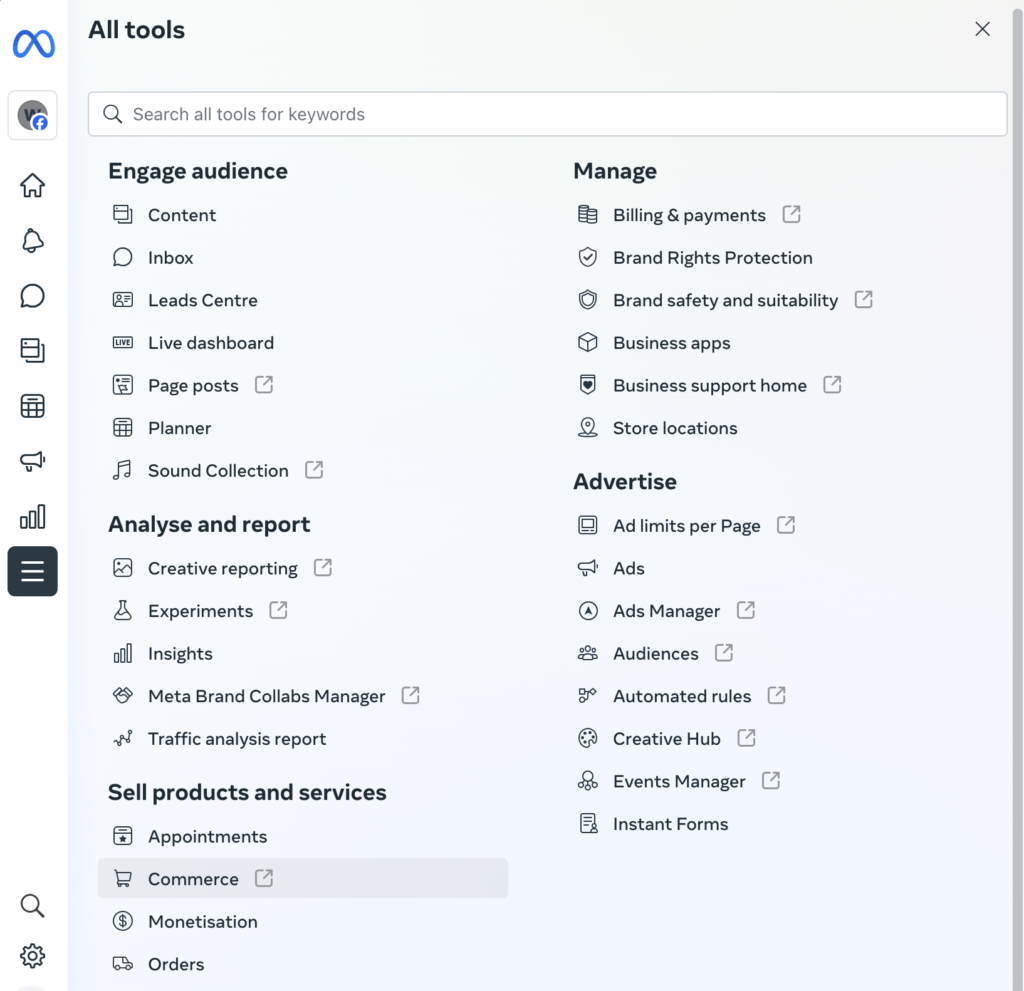This screenshot has height=991, width=1024.
Task: Select Ads Manager under Advertise
Action: pyautogui.click(x=666, y=611)
